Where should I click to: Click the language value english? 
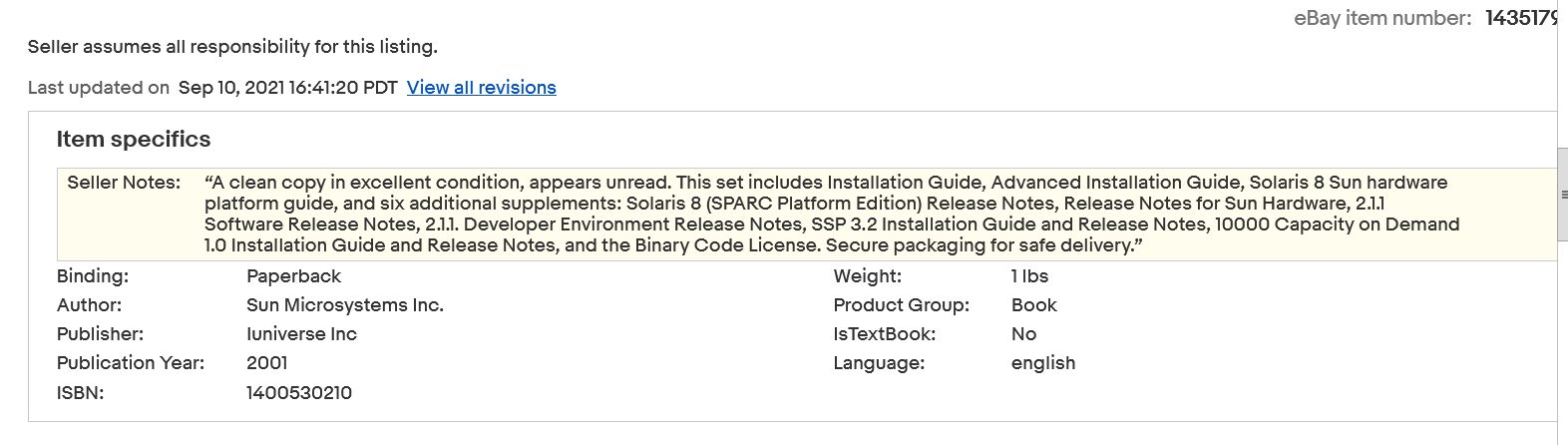(1042, 363)
